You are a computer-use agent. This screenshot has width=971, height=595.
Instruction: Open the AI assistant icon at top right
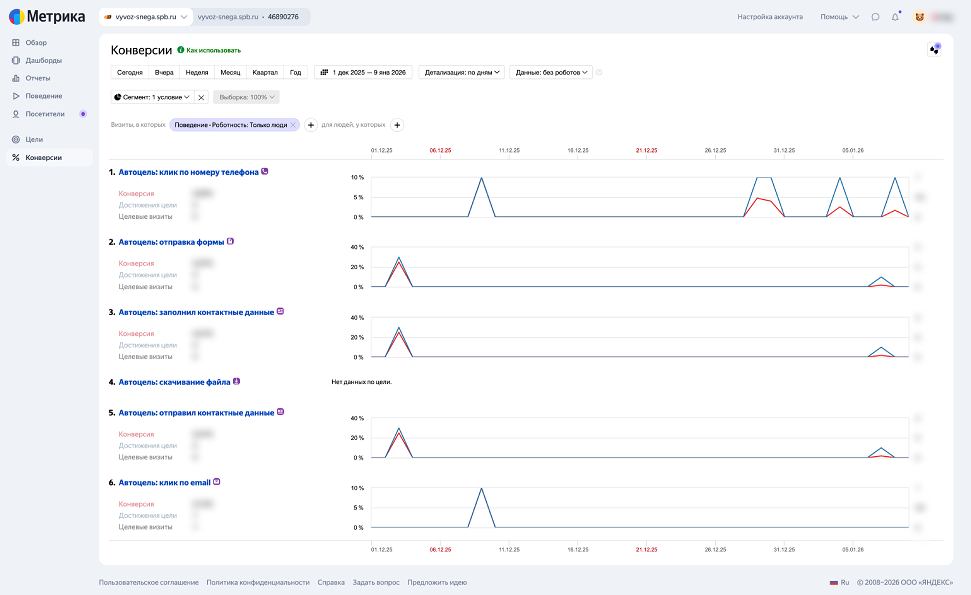934,49
